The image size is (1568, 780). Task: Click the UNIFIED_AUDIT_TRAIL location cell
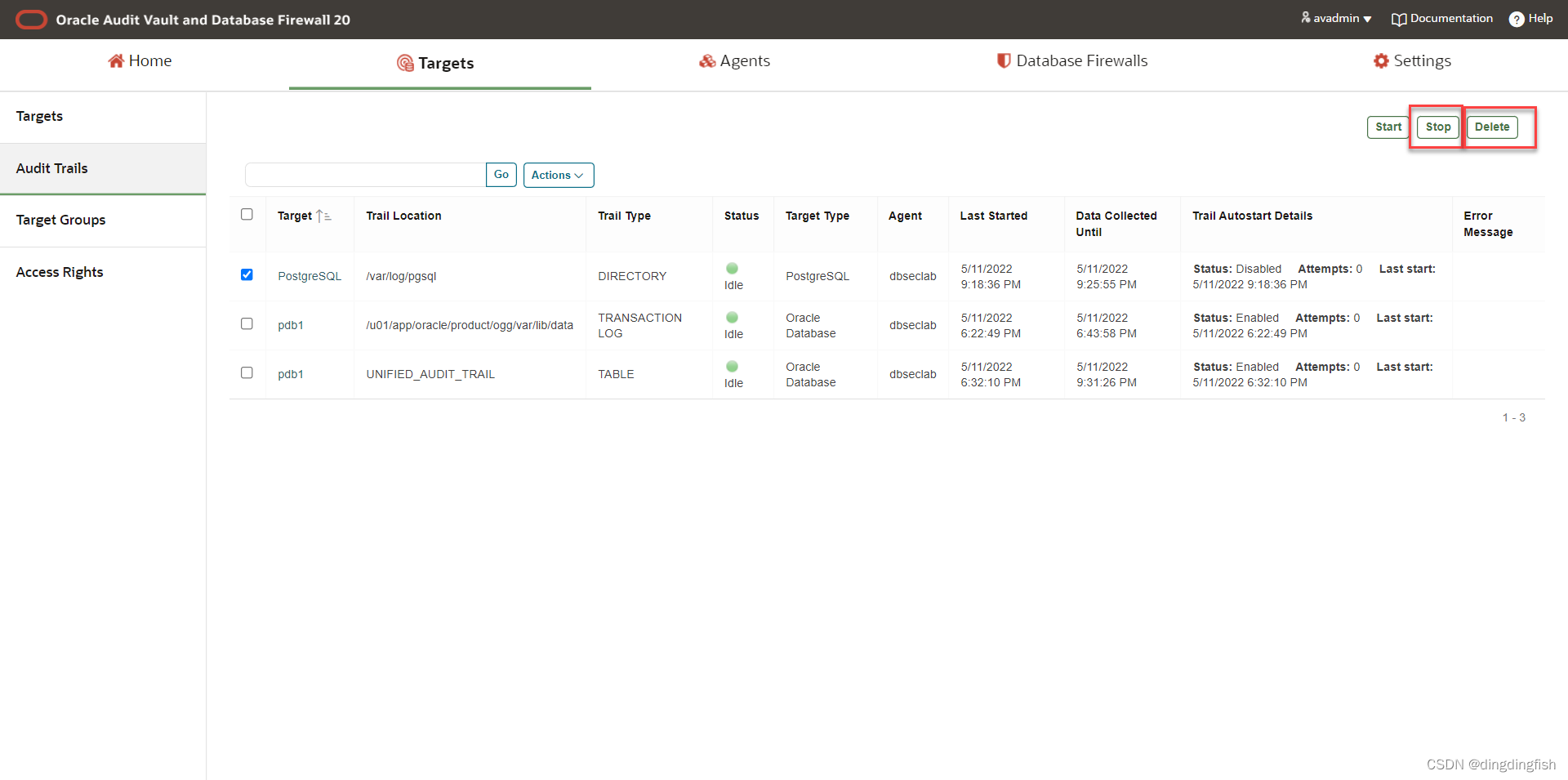click(430, 374)
